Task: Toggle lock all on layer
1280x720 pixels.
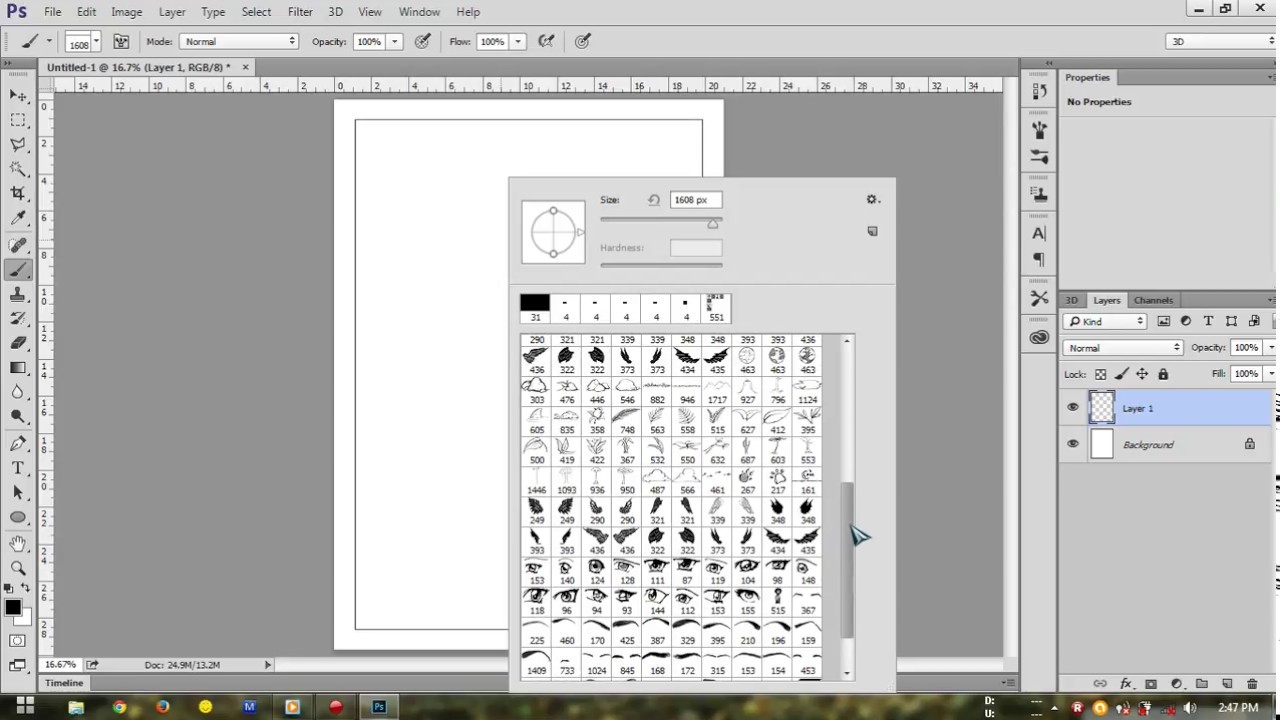Action: 1163,374
